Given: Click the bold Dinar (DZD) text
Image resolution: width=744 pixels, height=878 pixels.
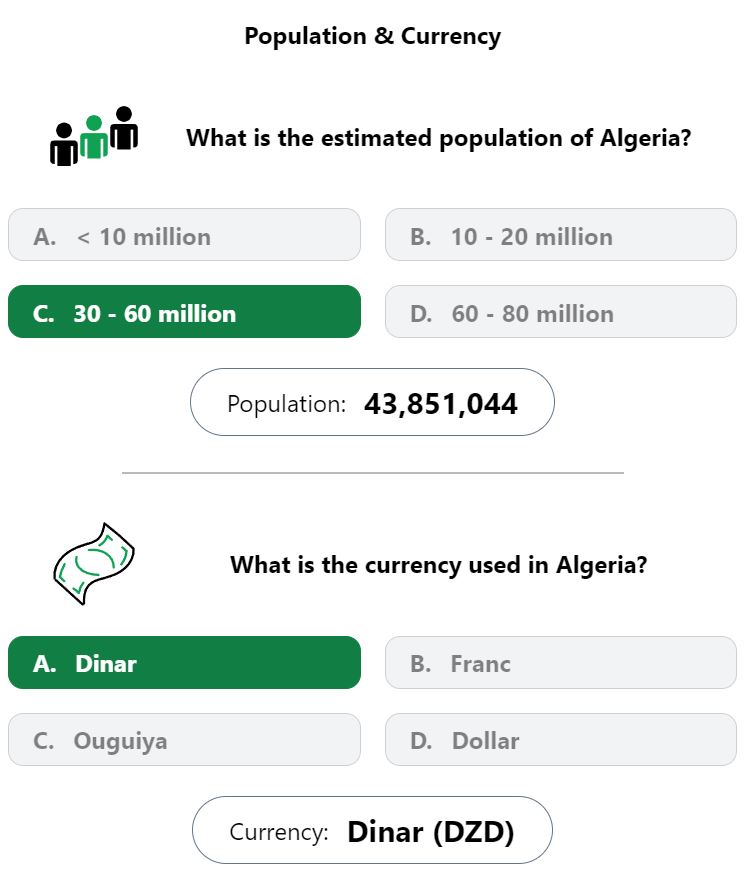Looking at the screenshot, I should (x=431, y=832).
